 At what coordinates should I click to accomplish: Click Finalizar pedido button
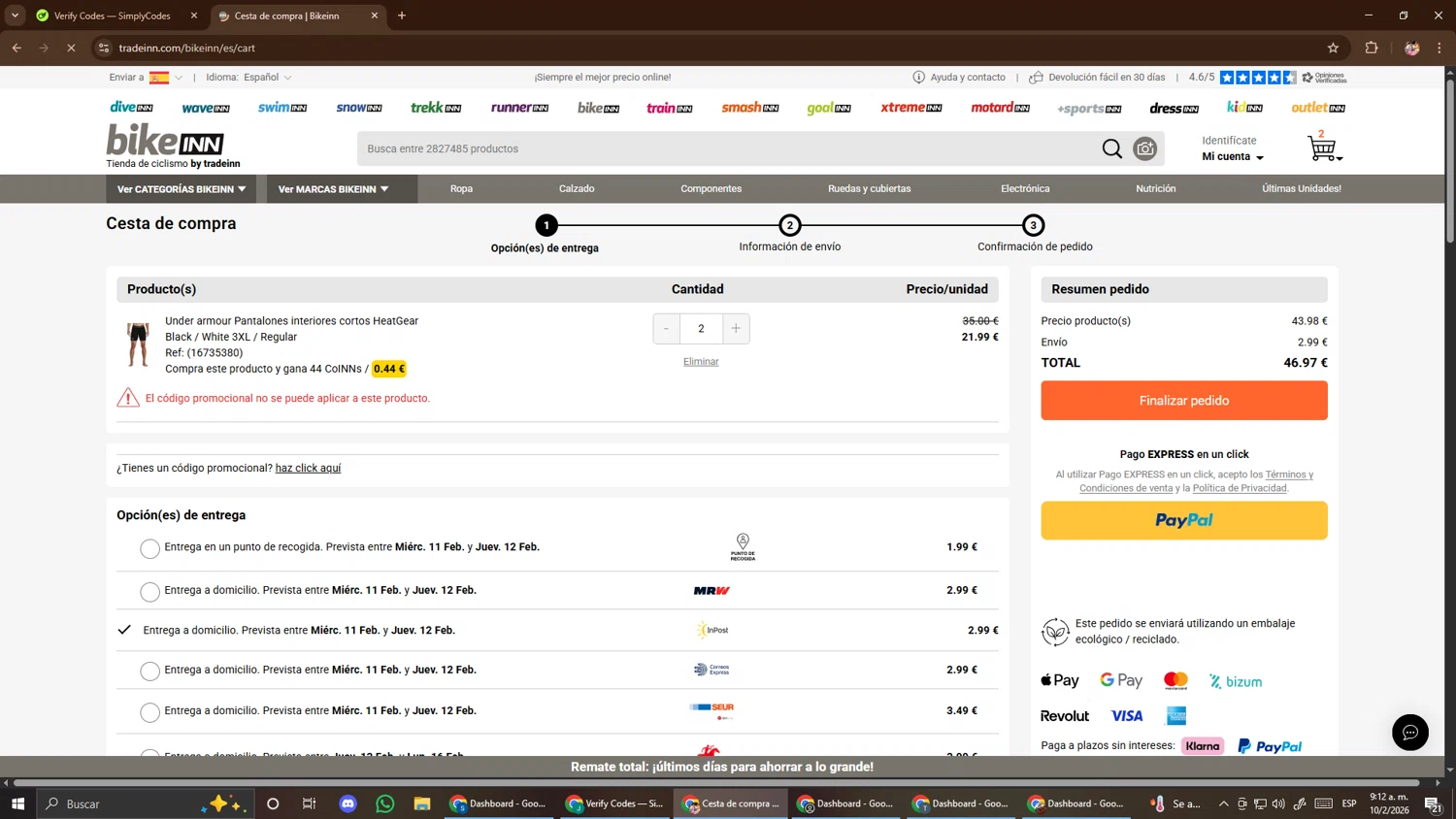(1184, 401)
